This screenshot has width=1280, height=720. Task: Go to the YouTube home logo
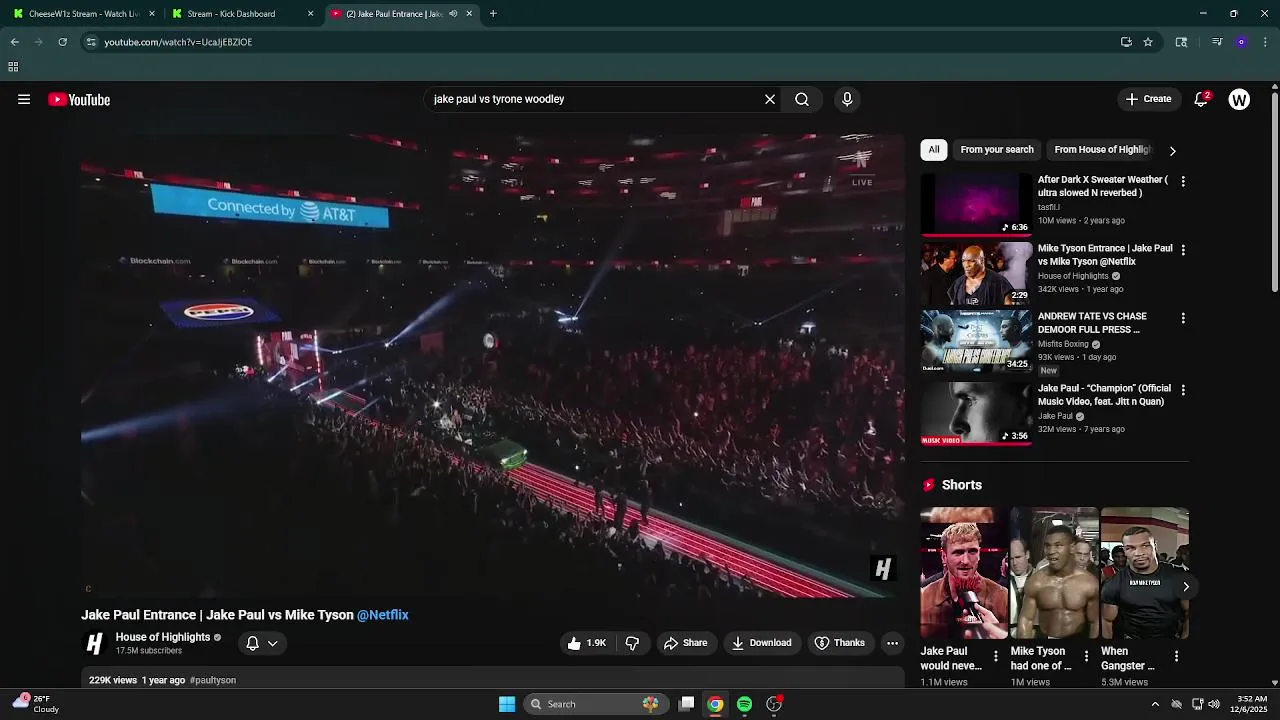pos(79,99)
